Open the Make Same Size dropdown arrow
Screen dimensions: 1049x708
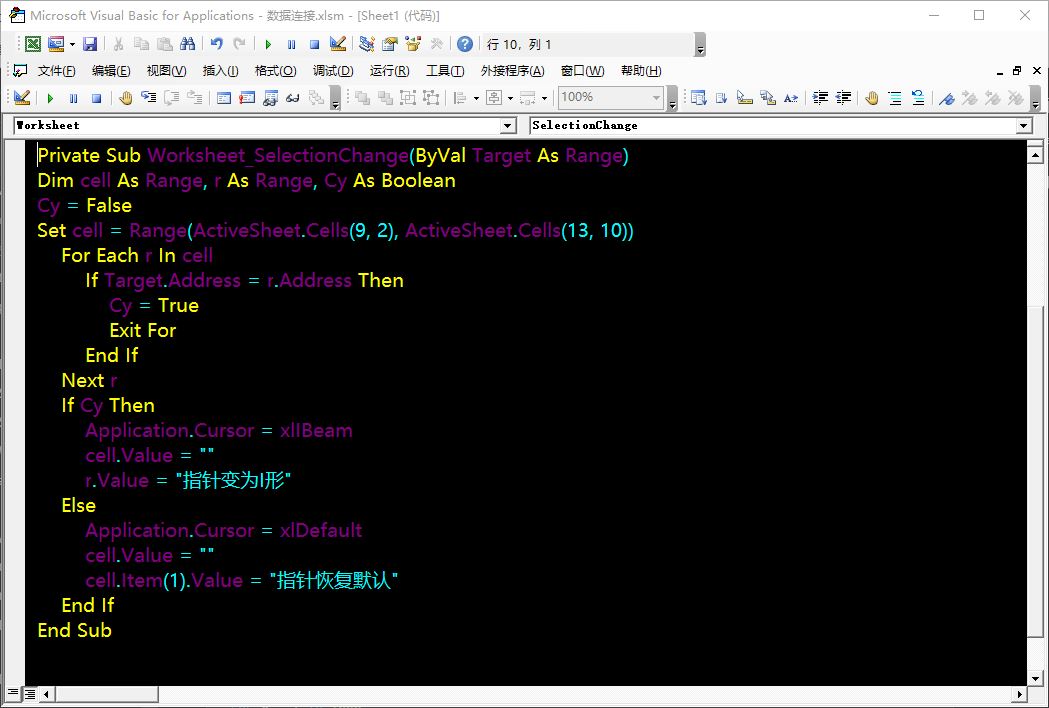coord(545,98)
